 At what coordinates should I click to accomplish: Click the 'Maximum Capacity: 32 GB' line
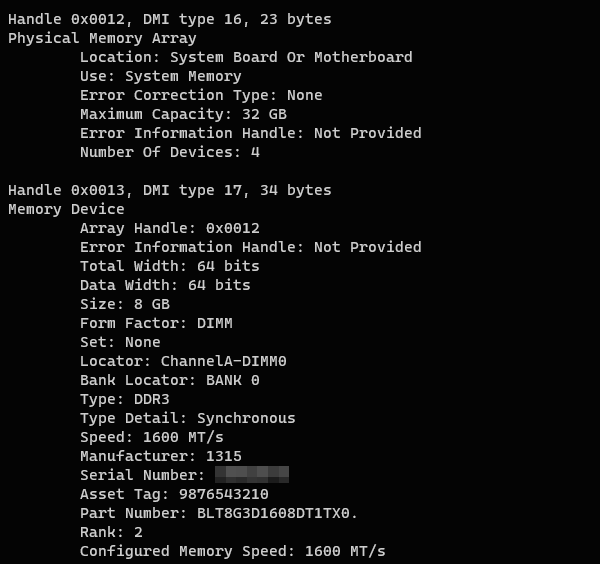(183, 114)
